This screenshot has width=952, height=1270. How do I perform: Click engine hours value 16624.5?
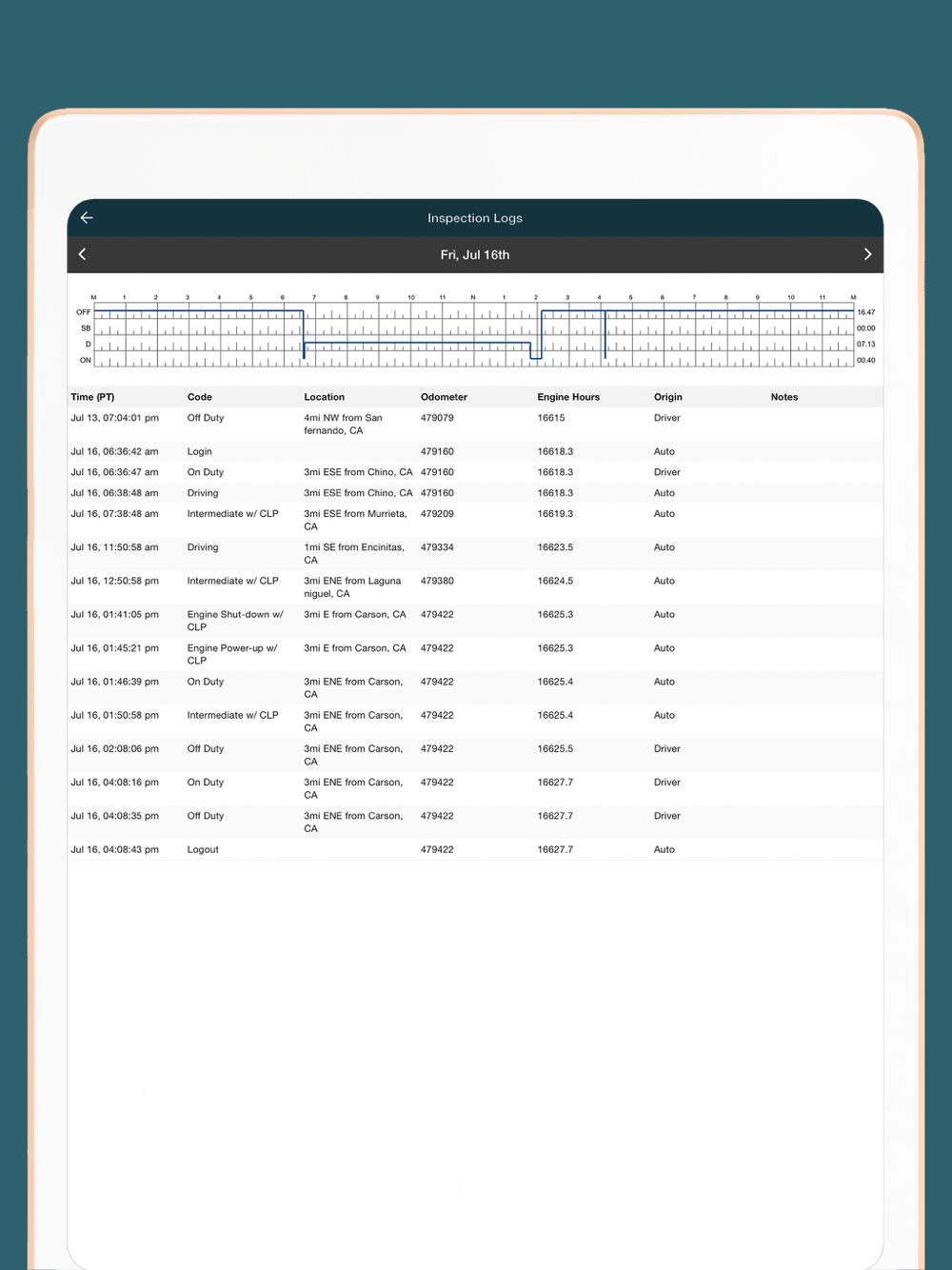click(x=555, y=581)
